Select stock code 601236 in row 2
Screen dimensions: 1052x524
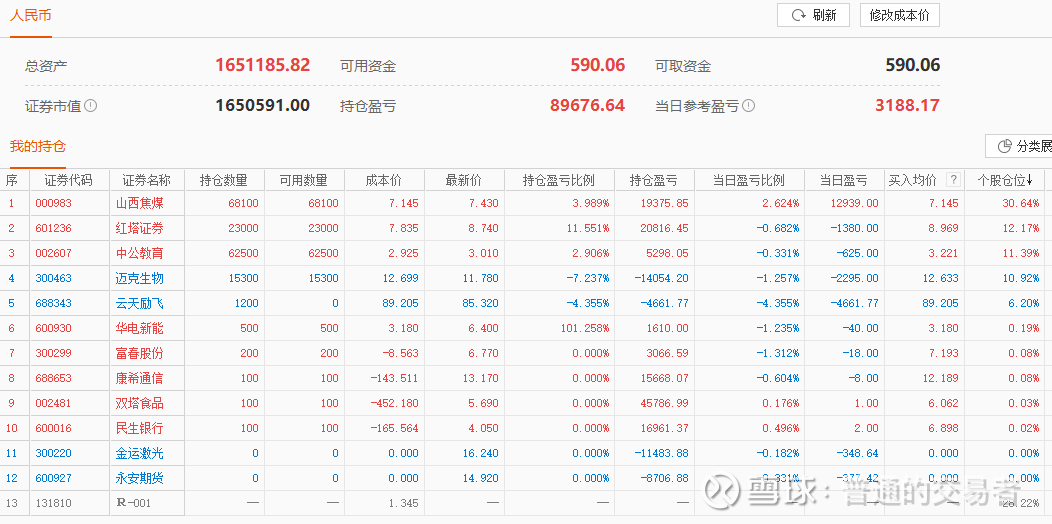tap(53, 228)
